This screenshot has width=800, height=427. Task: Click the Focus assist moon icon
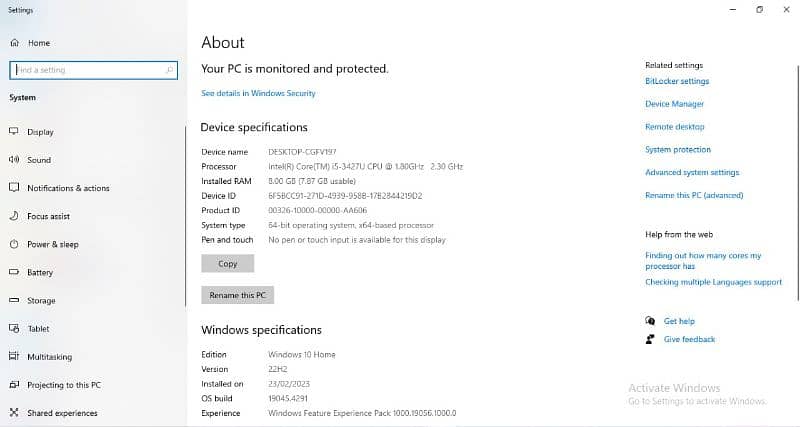(14, 216)
